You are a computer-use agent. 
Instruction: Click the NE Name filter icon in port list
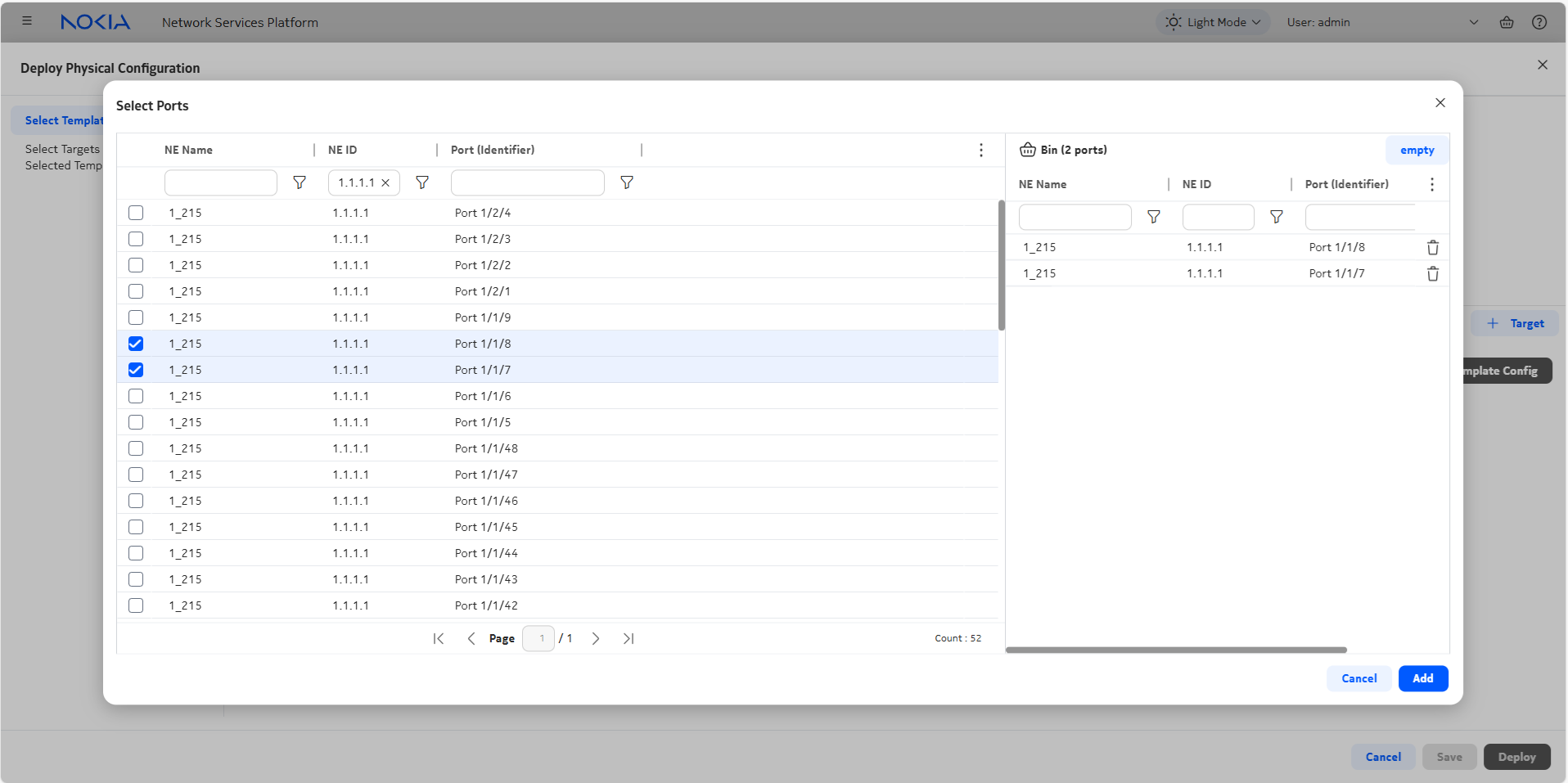(x=300, y=182)
